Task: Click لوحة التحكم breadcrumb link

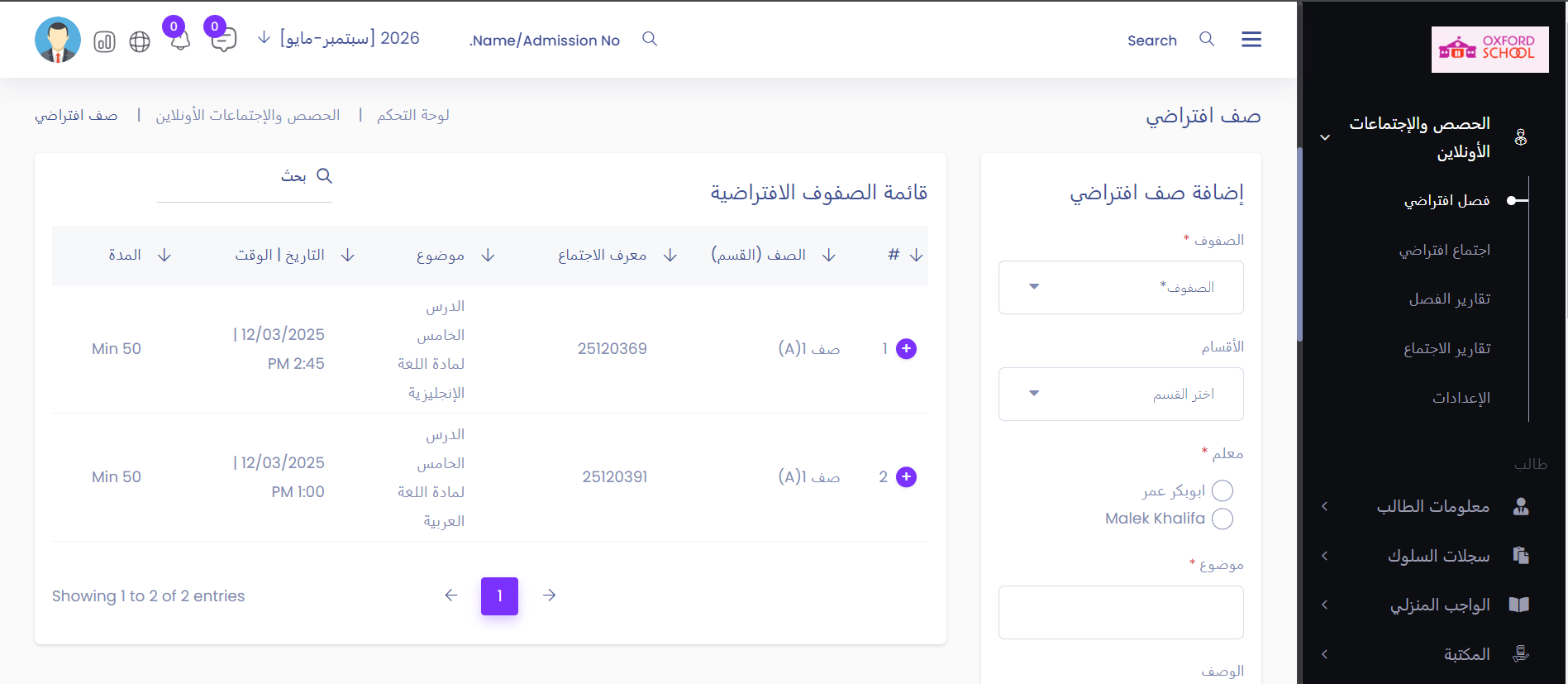Action: click(x=412, y=115)
